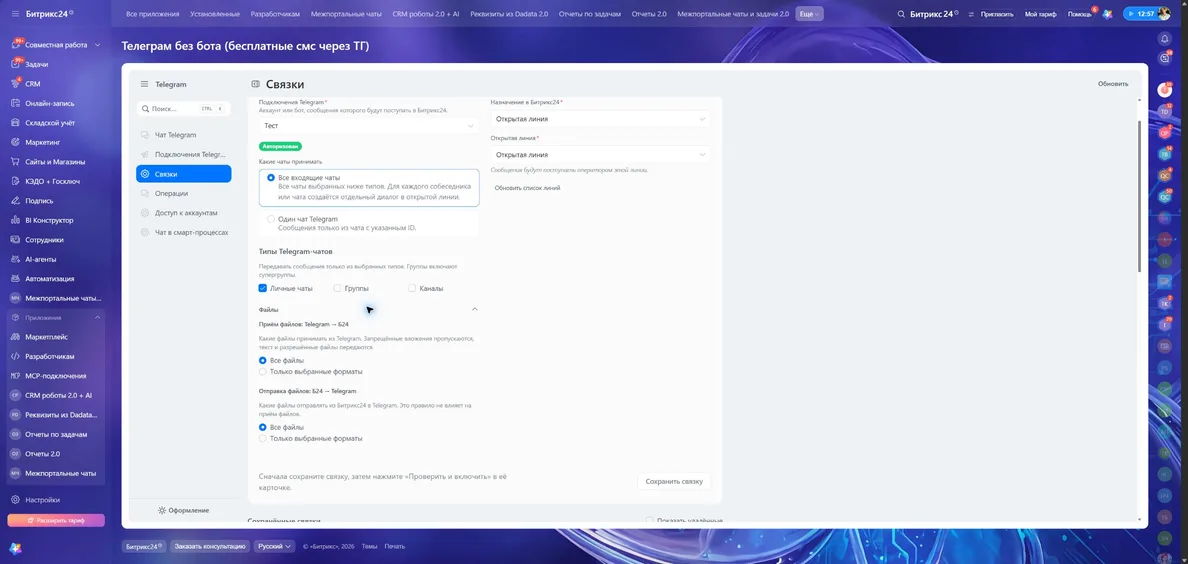Check the Каналы checkbox
This screenshot has height=564, width=1188.
coord(412,289)
